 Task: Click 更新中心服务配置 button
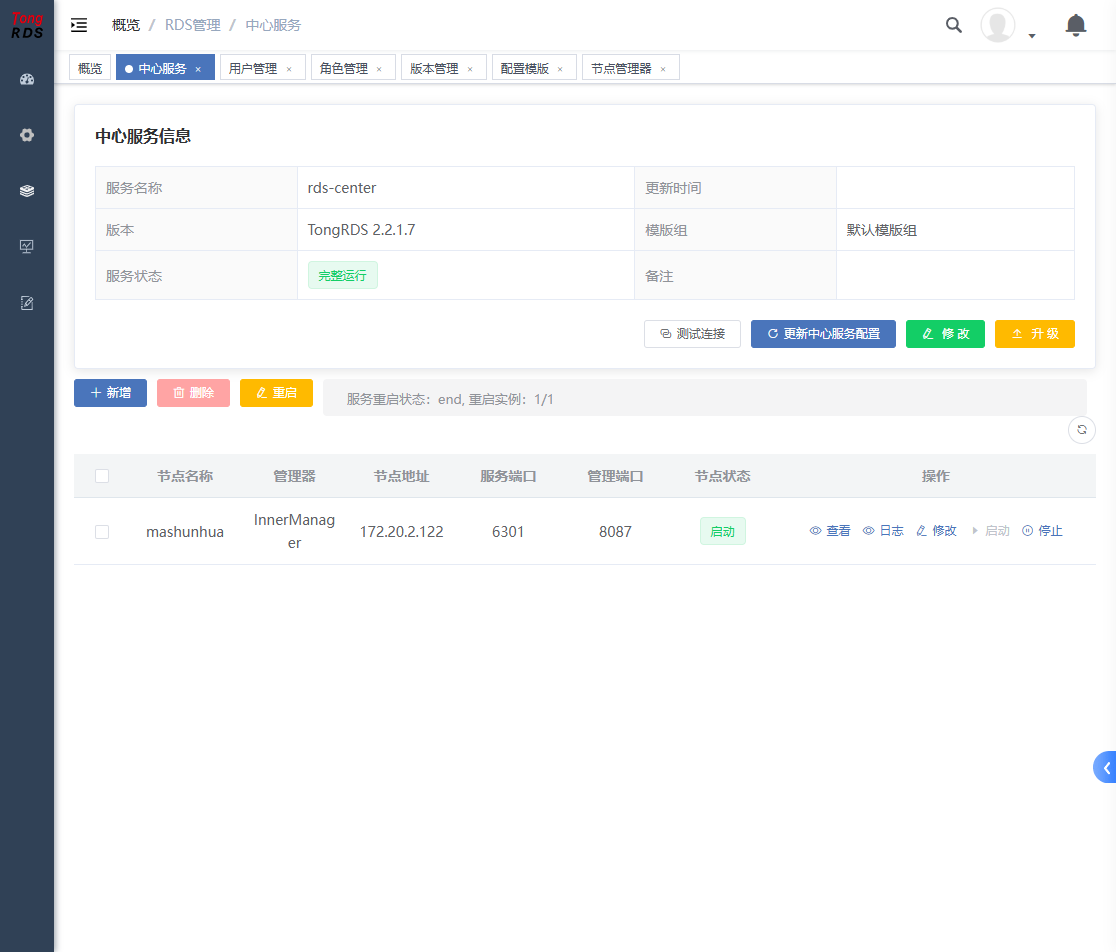(823, 334)
